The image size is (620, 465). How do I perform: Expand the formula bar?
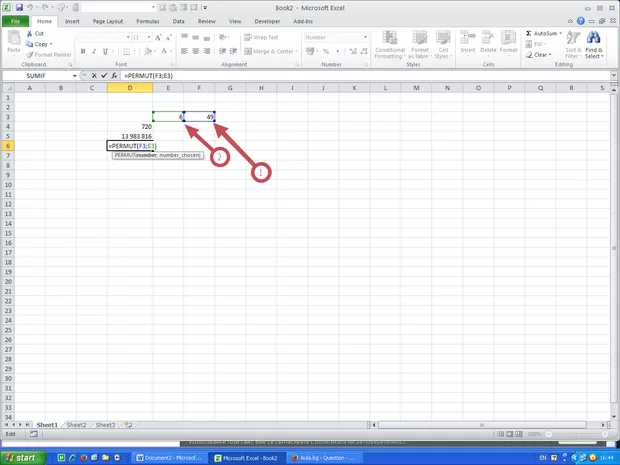614,76
